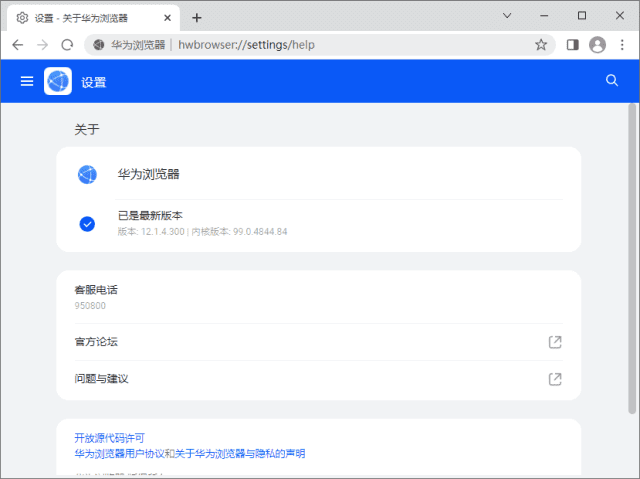The image size is (640, 479).
Task: Click the blue checkmark update status icon
Action: [x=87, y=223]
